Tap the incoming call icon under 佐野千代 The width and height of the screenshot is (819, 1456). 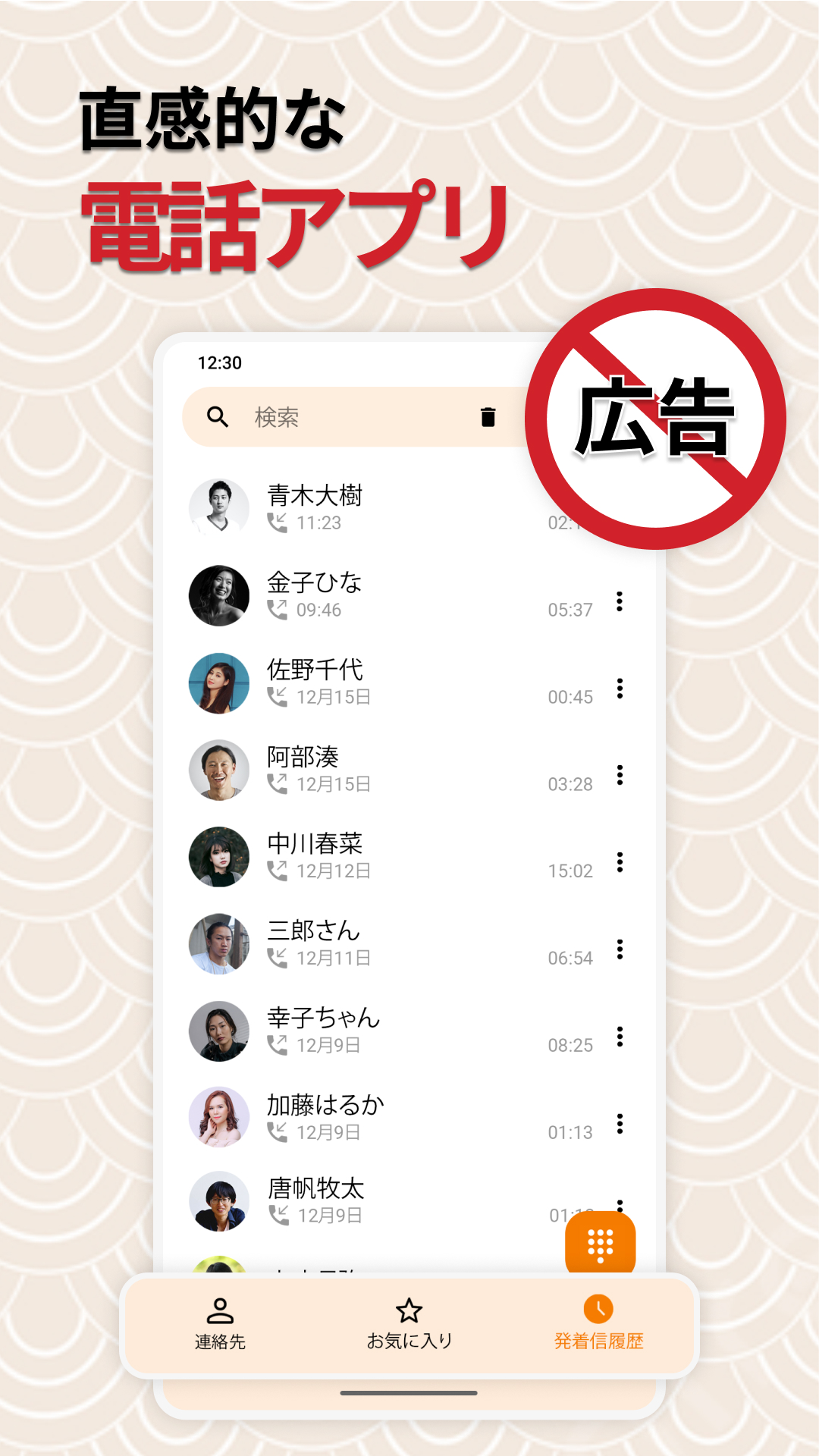point(278,696)
